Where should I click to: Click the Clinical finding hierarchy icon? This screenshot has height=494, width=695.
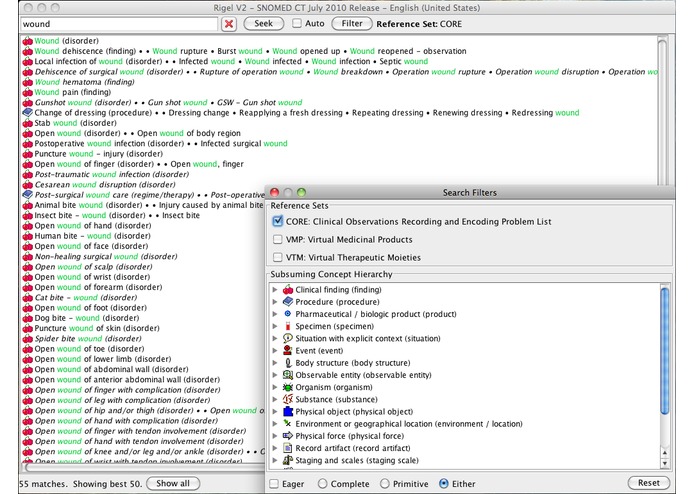[288, 290]
